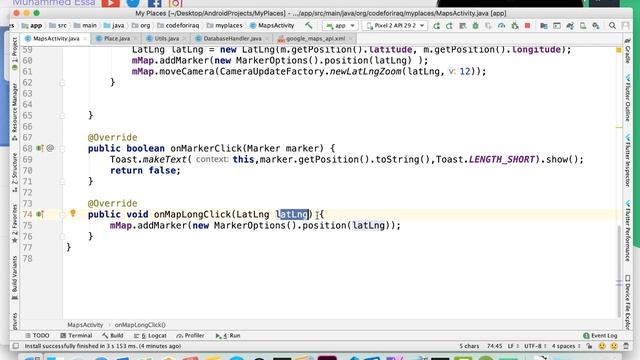Screen dimensions: 640x360
Task: Collapse the code fold at line 74
Action: tap(62, 214)
